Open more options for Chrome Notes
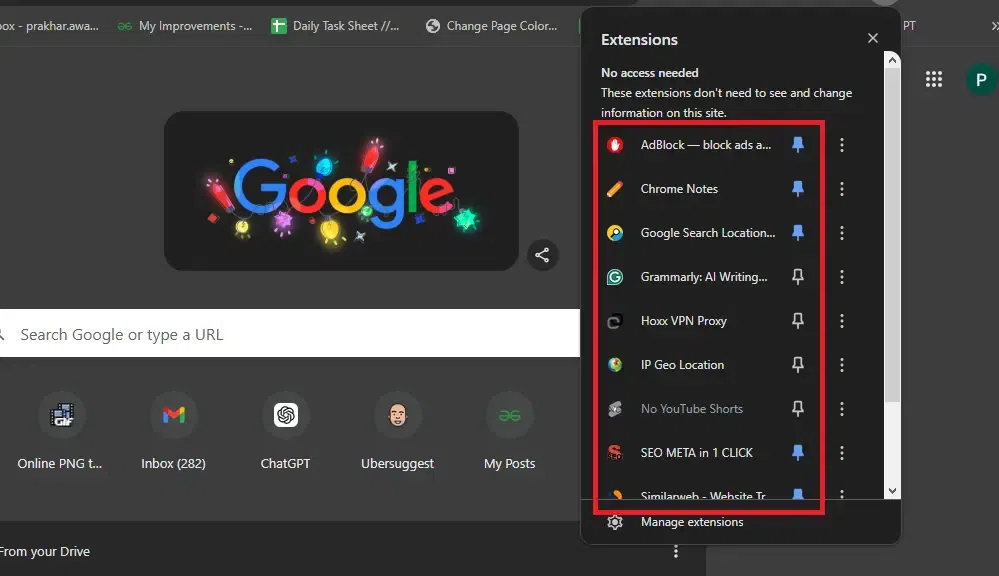Viewport: 999px width, 576px height. point(842,189)
